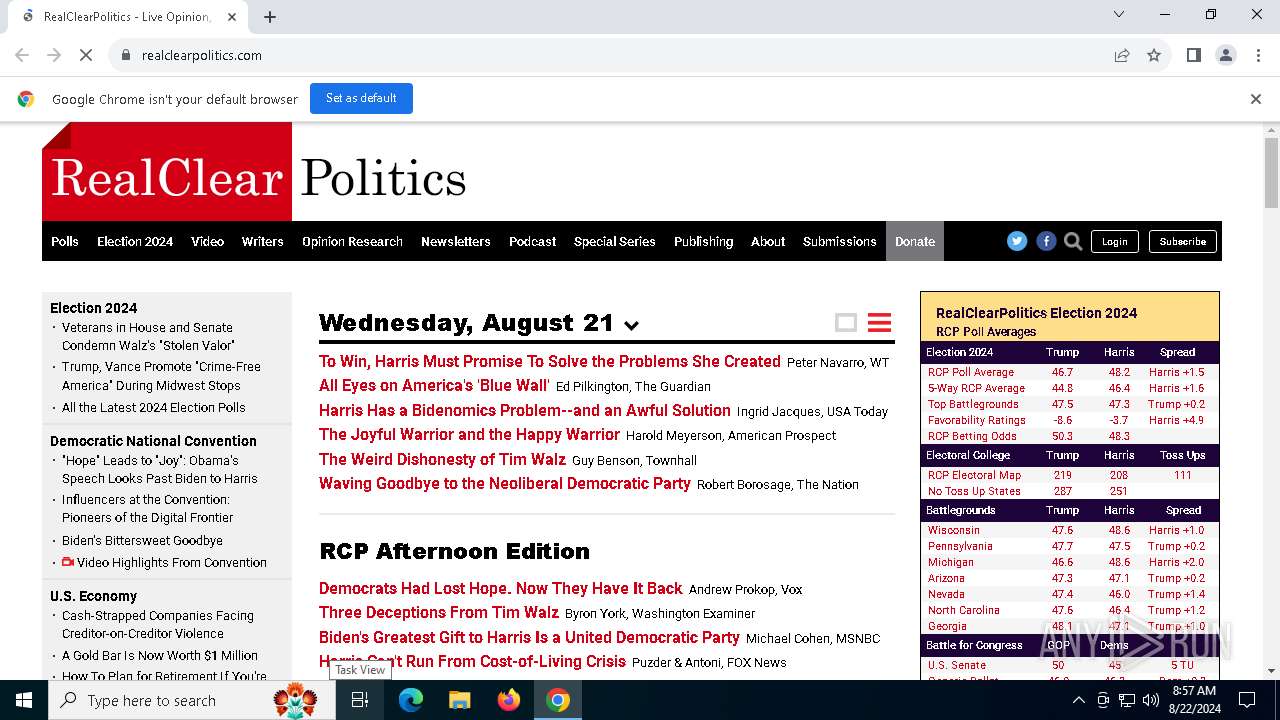Open U.S. Senate battle link
The height and width of the screenshot is (720, 1280).
[957, 665]
